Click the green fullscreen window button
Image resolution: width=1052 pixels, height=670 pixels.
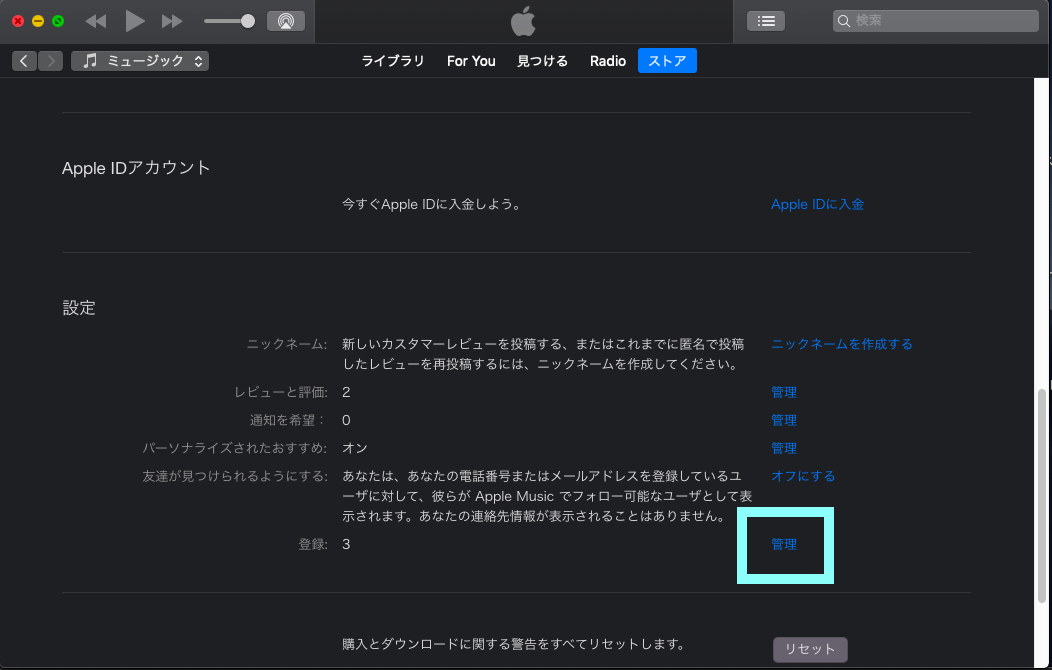58,21
